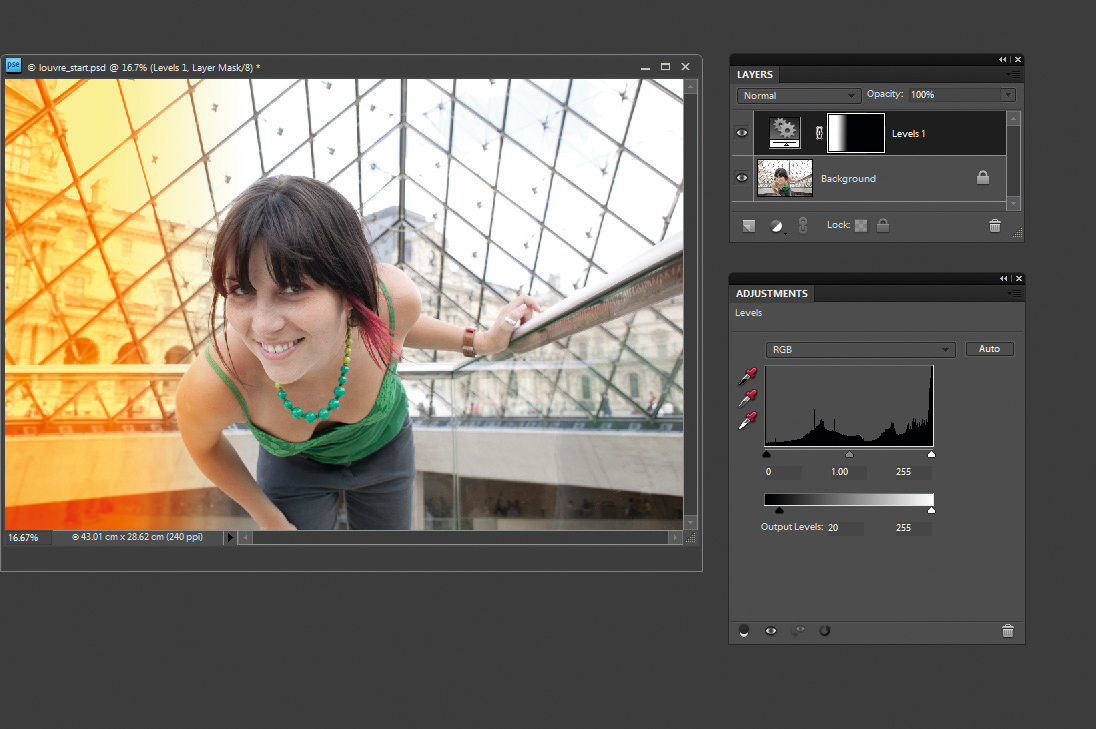
Task: Click the midtone input field showing 1.00
Action: 847,472
